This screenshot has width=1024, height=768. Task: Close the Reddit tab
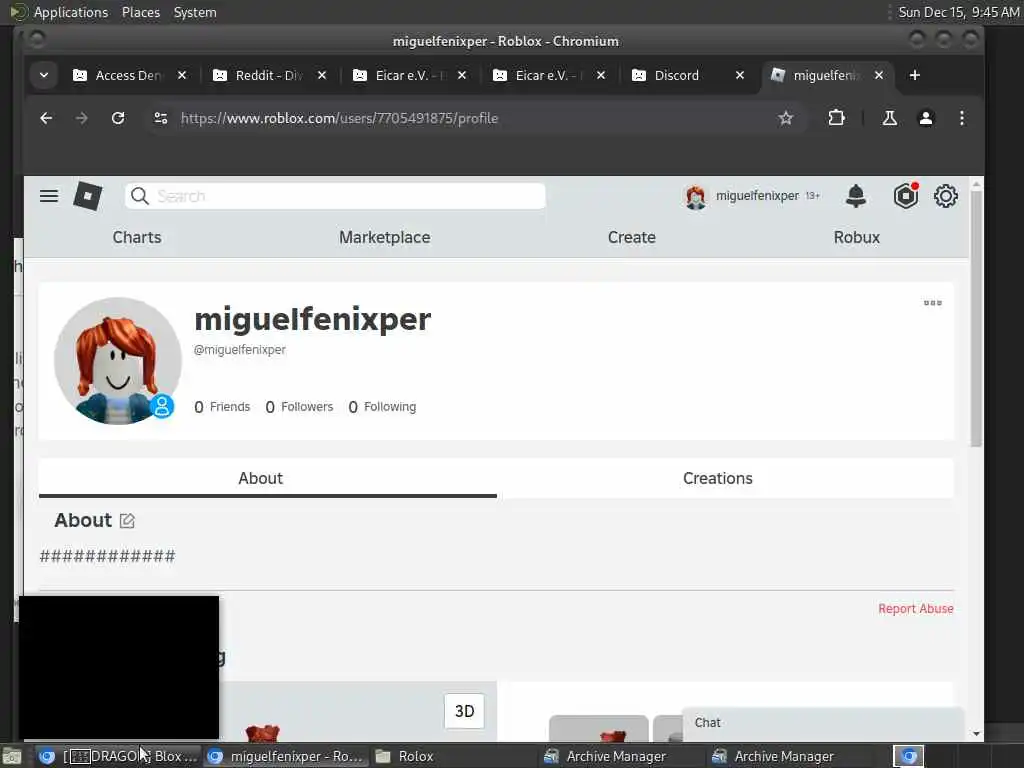(322, 75)
